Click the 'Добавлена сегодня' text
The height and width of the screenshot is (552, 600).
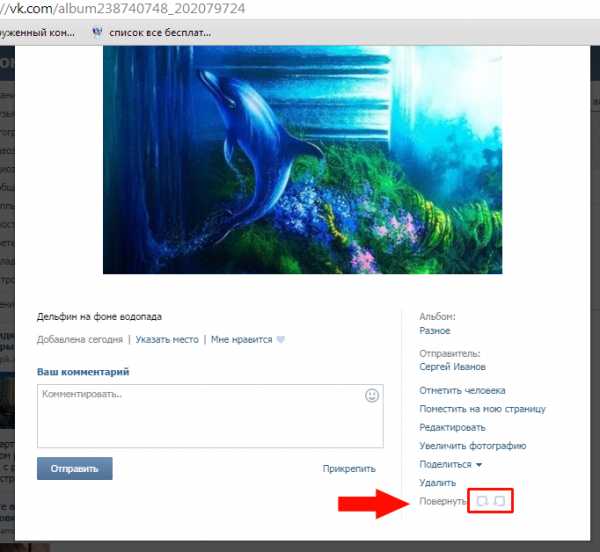(x=80, y=339)
